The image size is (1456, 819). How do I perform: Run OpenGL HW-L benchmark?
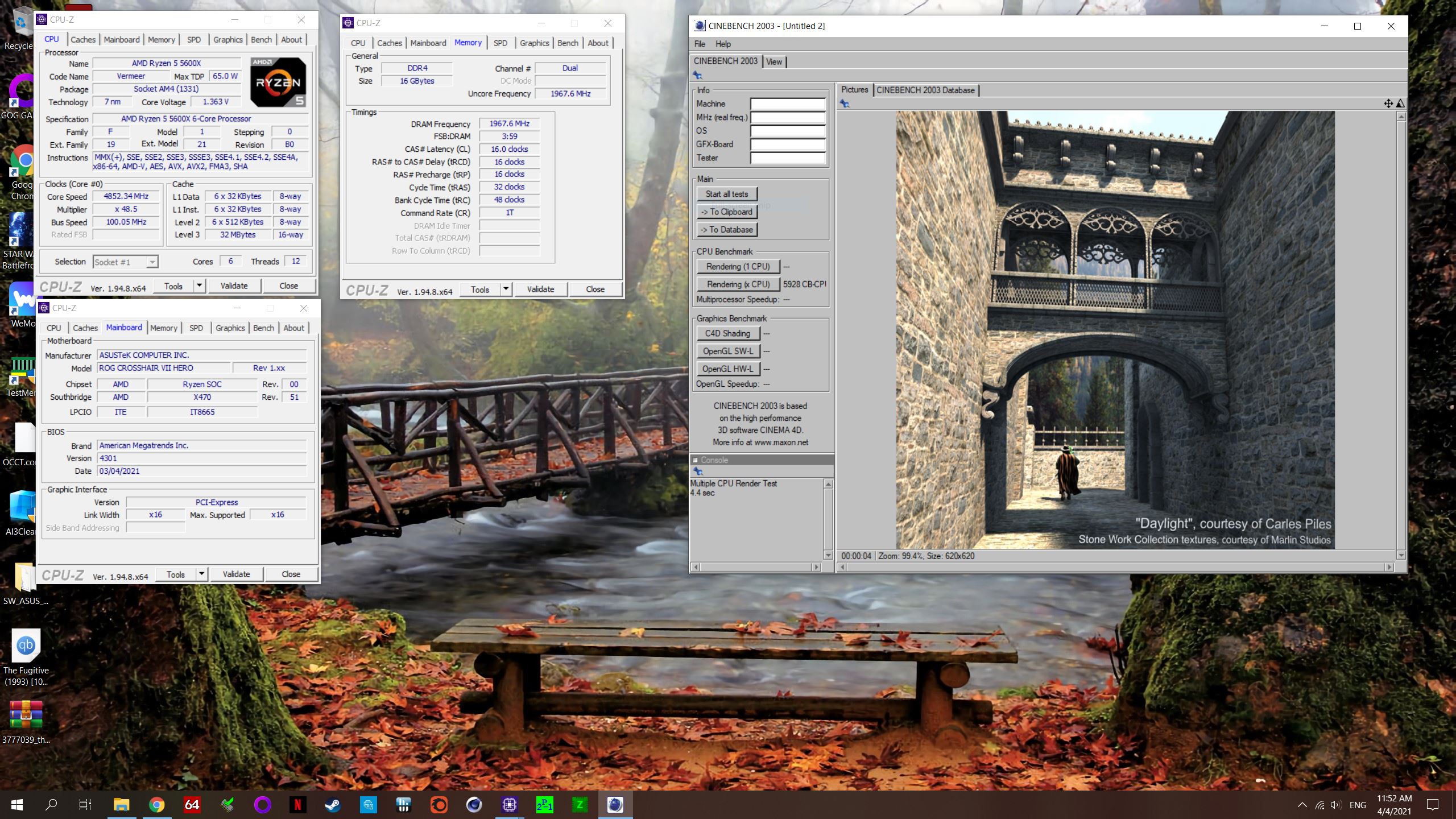[x=727, y=369]
